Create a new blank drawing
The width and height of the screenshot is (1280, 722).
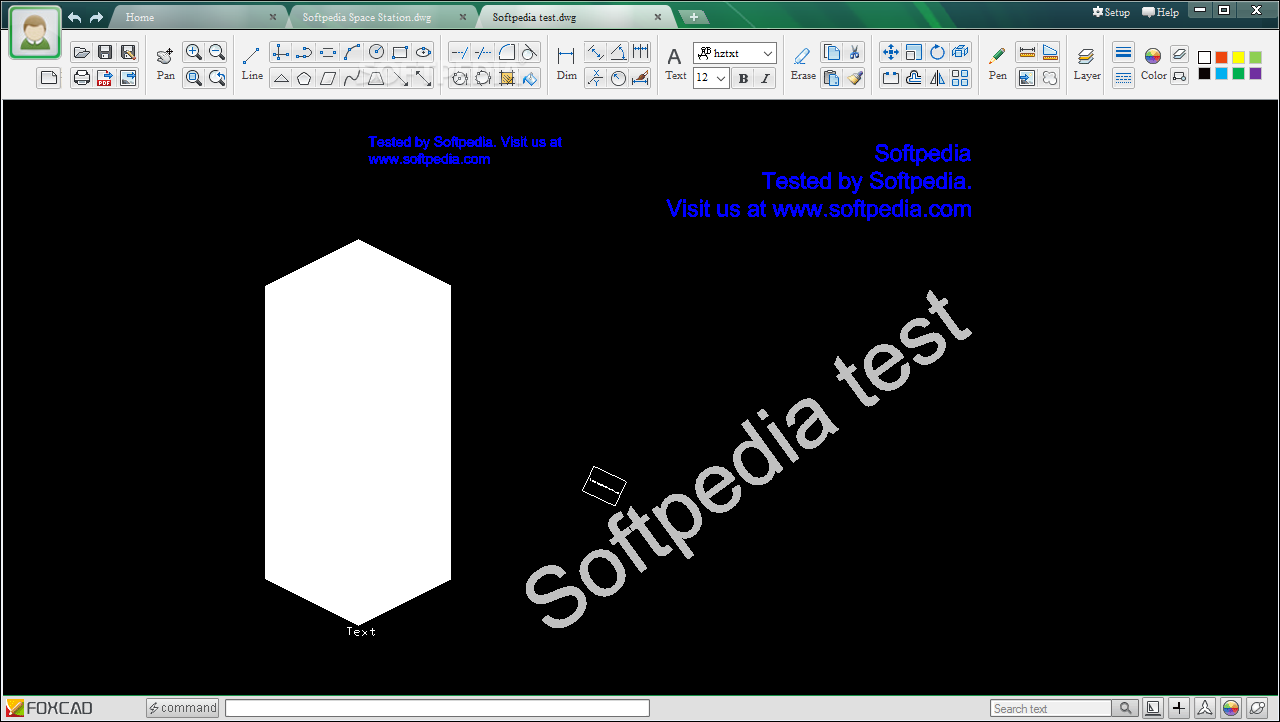point(49,78)
